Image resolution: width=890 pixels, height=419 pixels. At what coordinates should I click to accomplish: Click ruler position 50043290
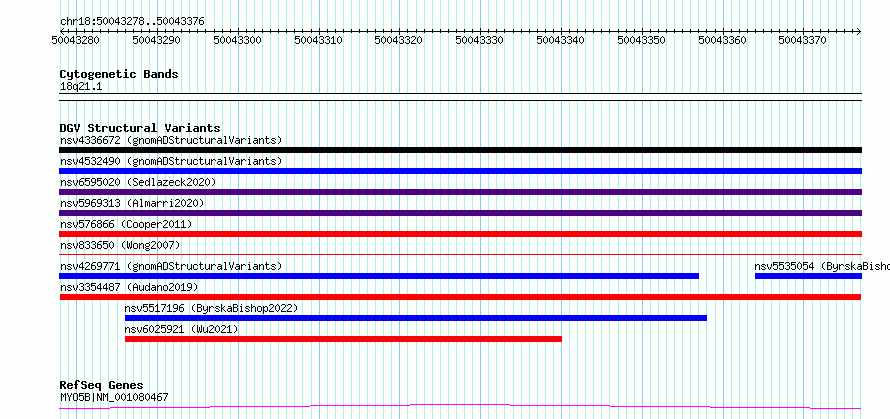[157, 40]
